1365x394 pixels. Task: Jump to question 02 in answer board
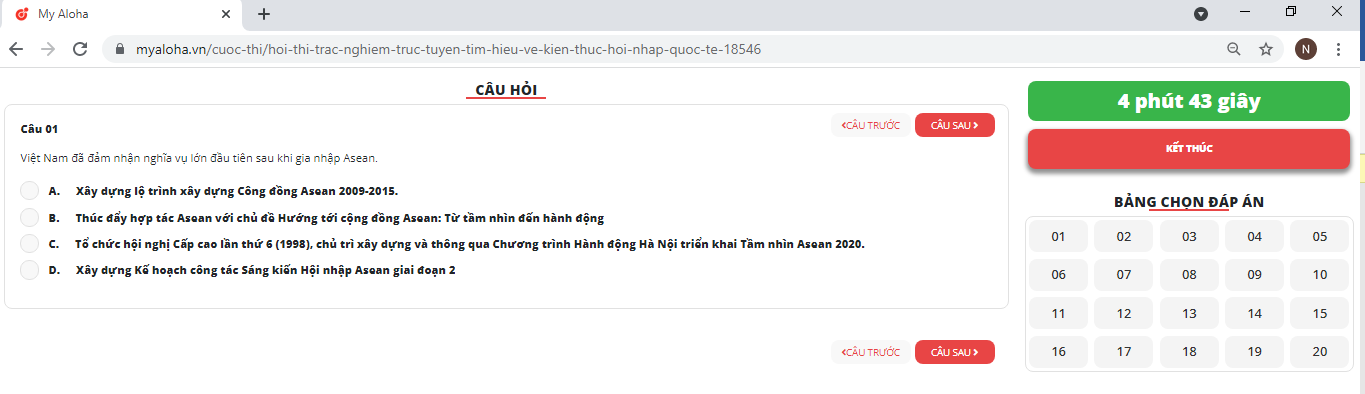tap(1124, 236)
